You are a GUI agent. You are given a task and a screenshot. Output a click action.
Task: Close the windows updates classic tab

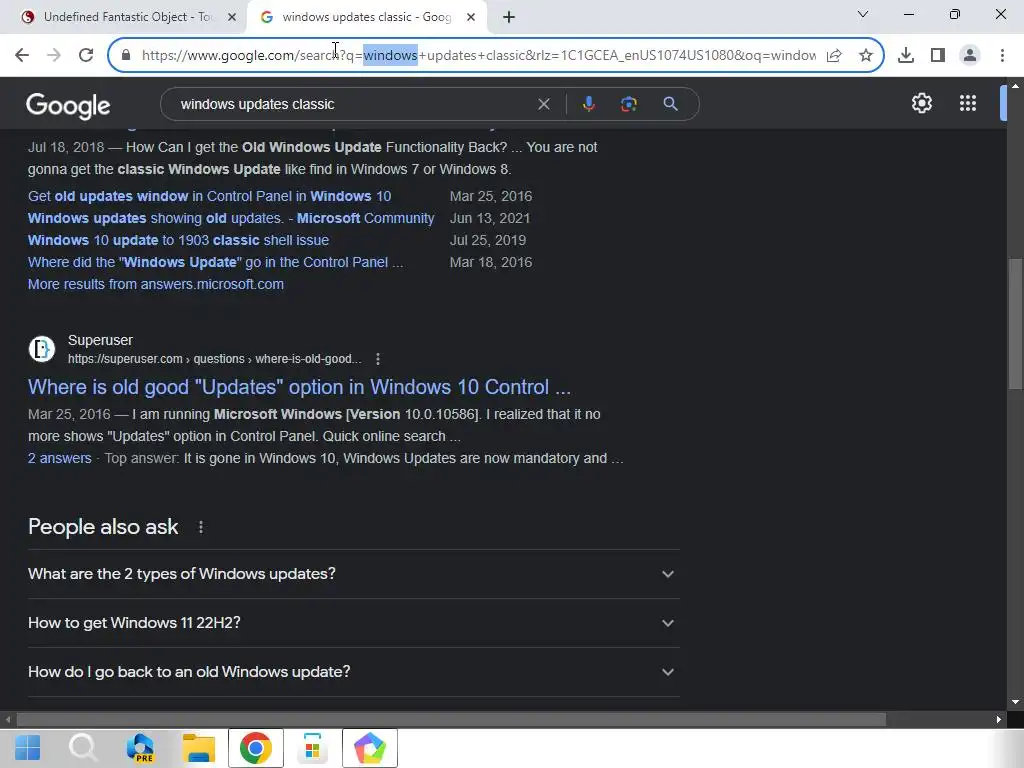coord(471,17)
